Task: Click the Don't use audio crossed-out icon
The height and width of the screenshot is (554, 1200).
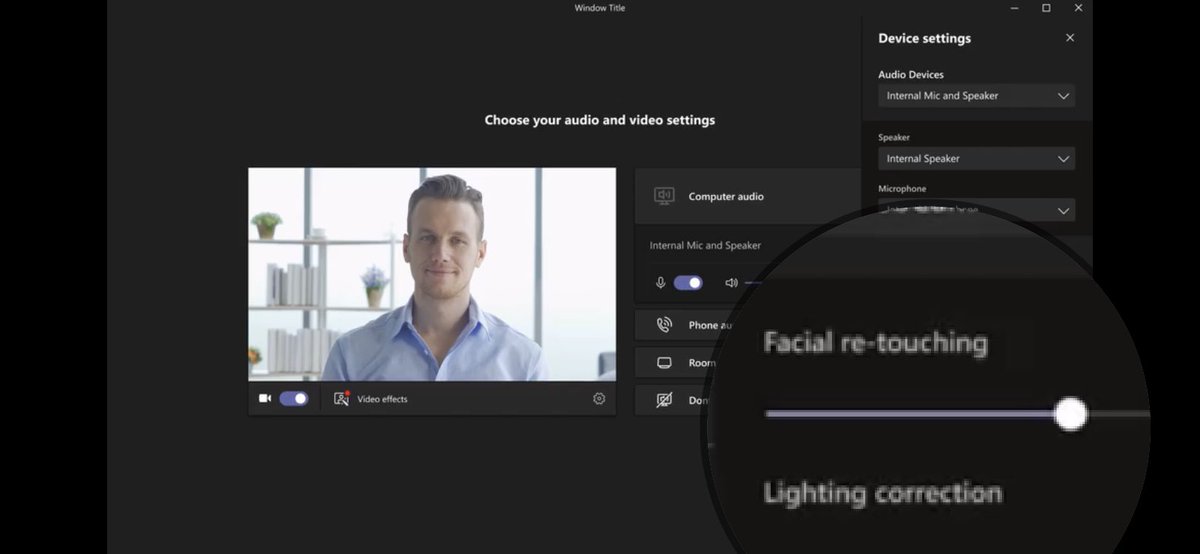Action: (x=664, y=400)
